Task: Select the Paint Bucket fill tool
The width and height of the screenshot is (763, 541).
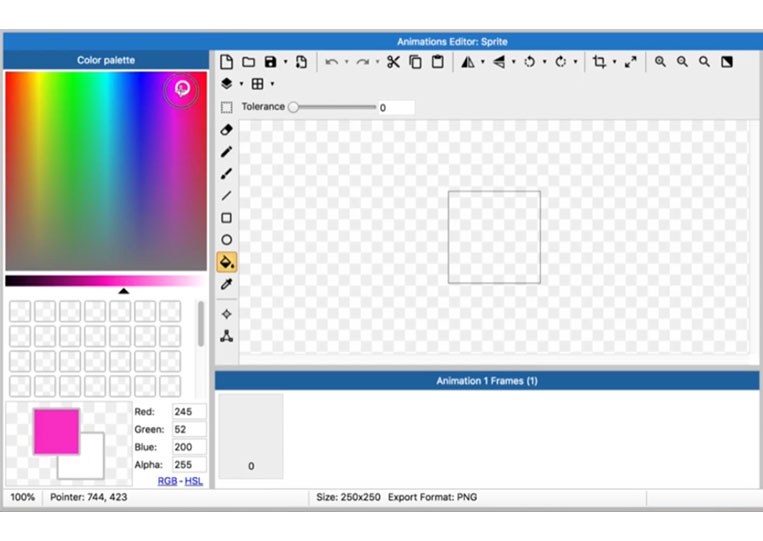Action: coord(227,262)
